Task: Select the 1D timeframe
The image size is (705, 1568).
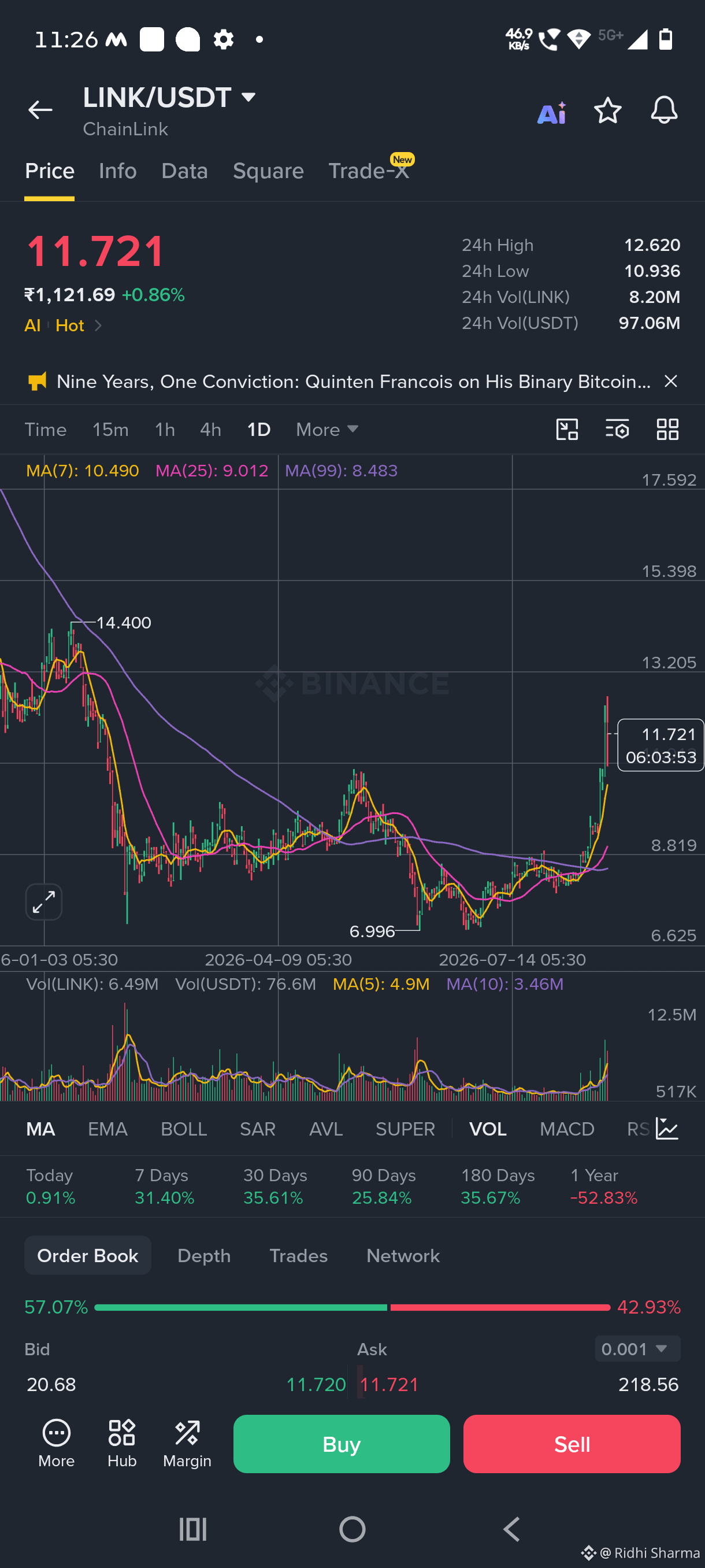Action: tap(258, 430)
